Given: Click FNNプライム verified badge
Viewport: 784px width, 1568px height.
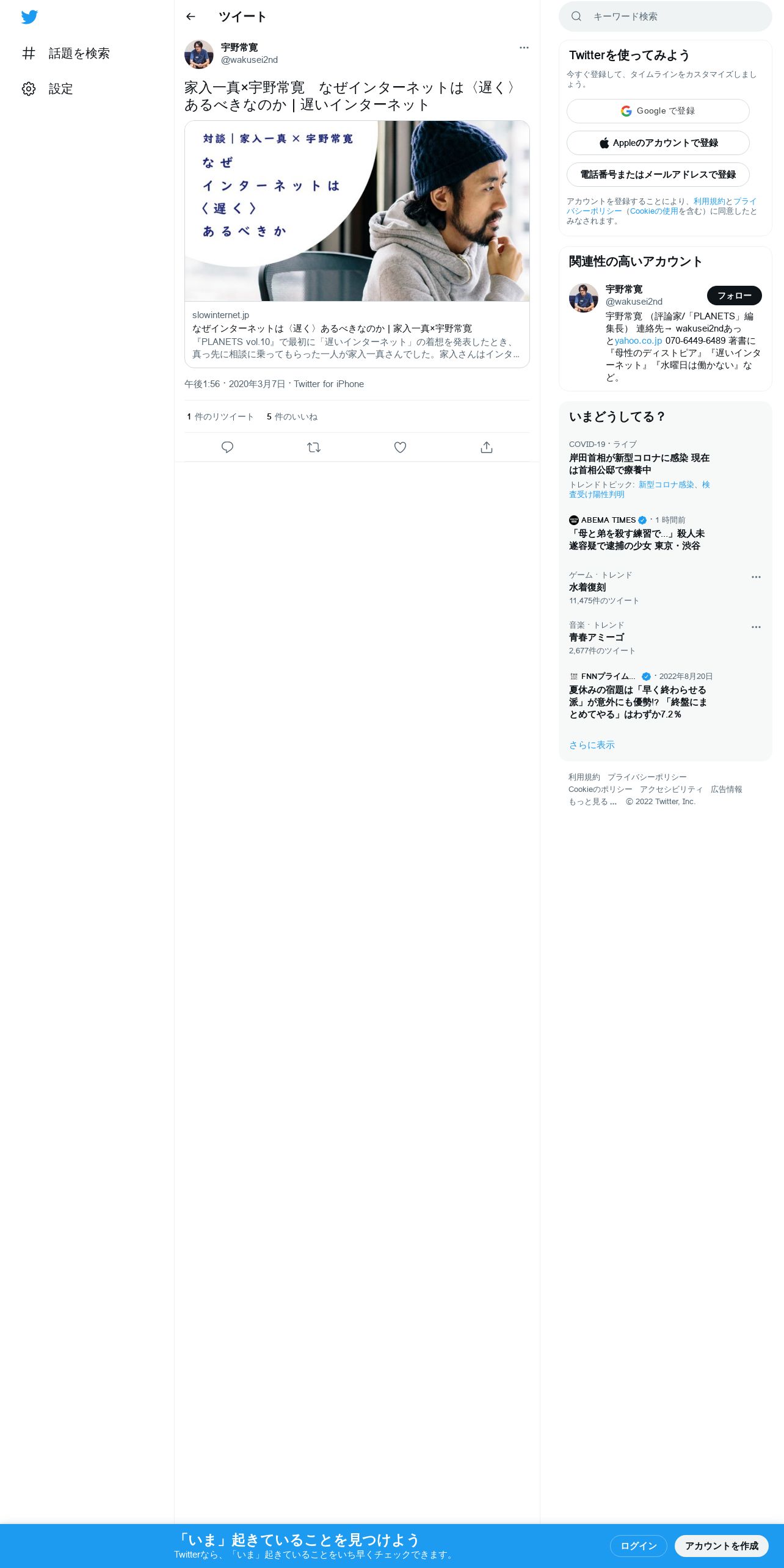Looking at the screenshot, I should [646, 677].
